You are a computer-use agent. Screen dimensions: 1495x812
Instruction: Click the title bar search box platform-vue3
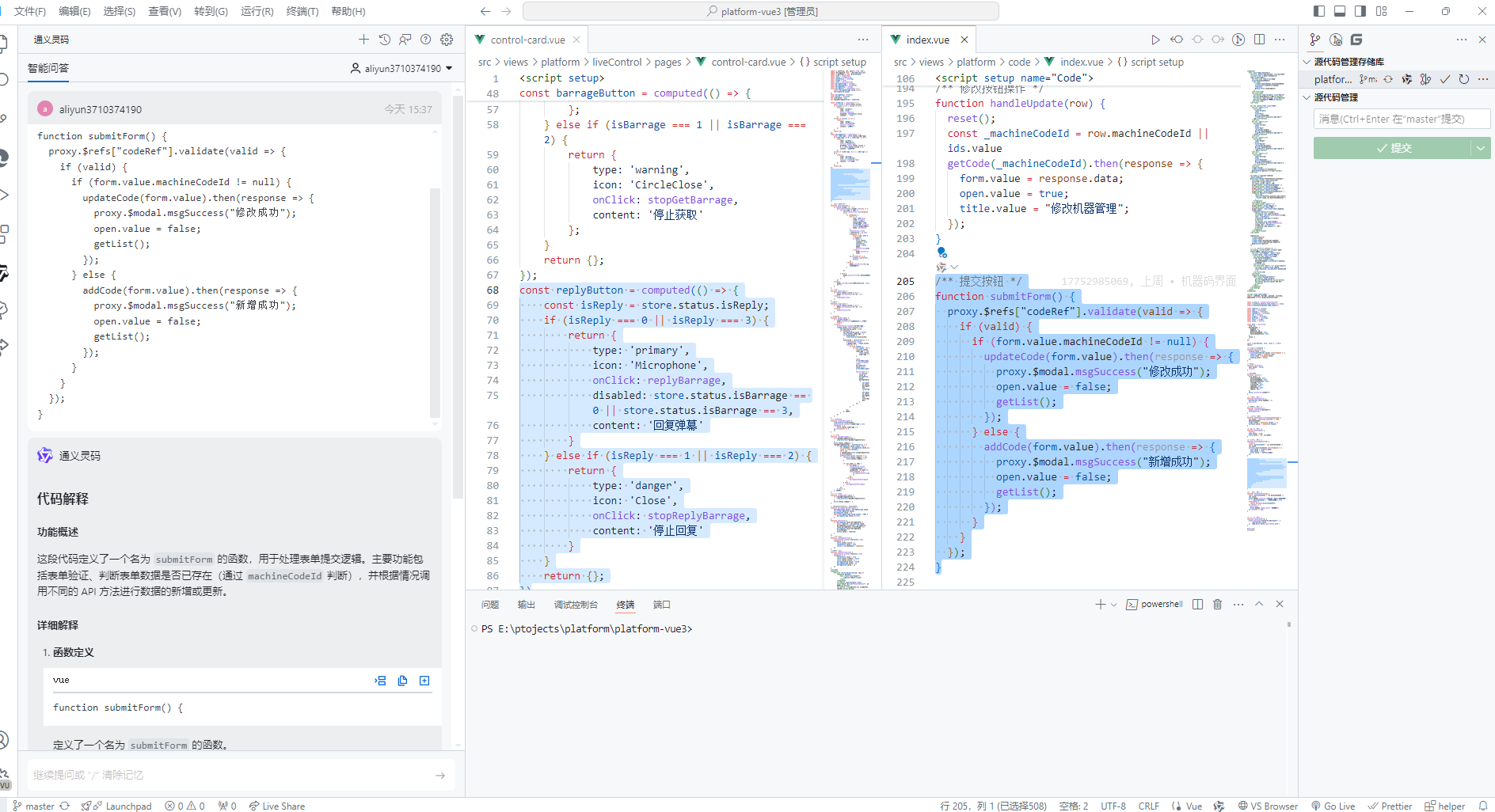760,11
